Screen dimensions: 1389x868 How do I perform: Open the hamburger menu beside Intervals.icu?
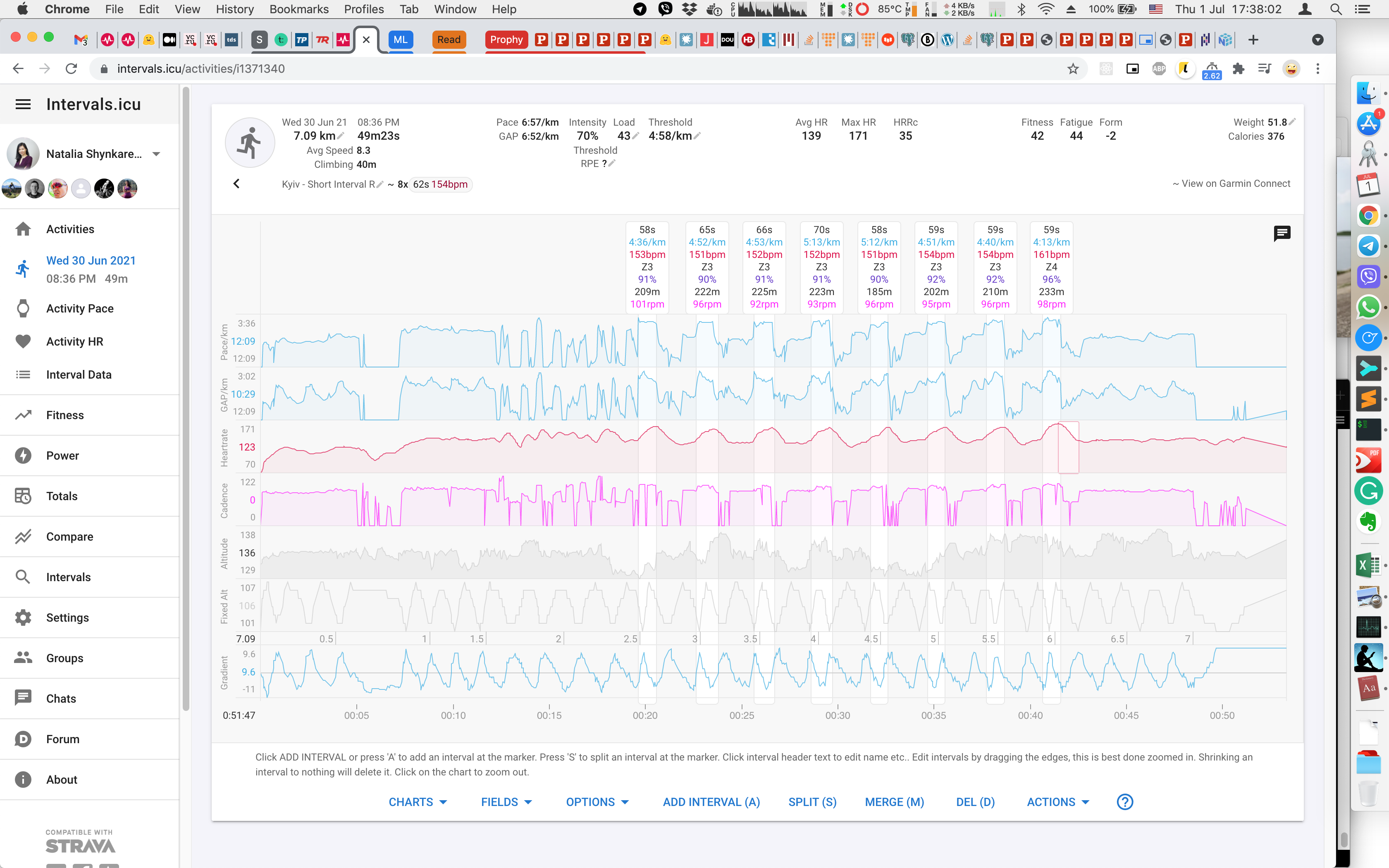tap(23, 105)
